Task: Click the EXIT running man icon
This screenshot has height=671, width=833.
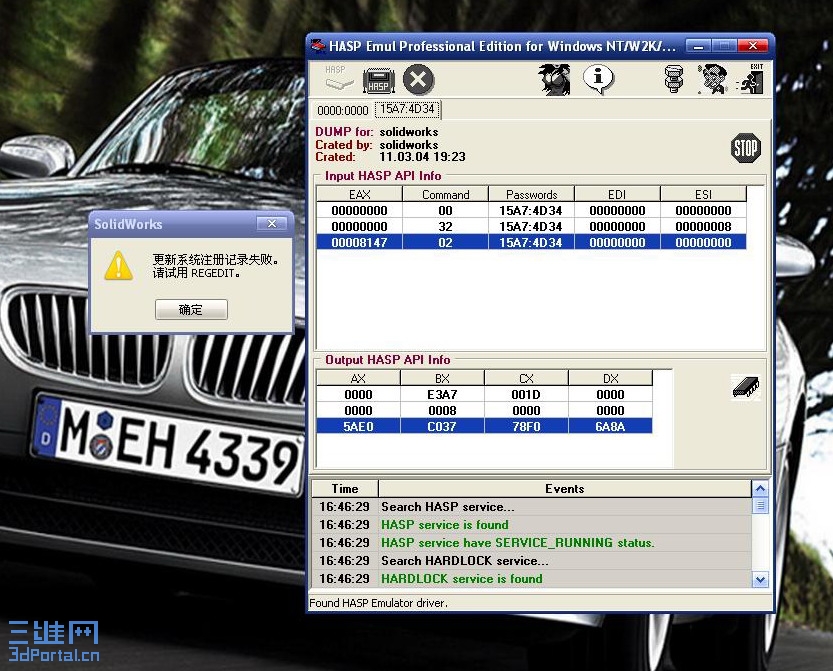Action: (x=751, y=79)
